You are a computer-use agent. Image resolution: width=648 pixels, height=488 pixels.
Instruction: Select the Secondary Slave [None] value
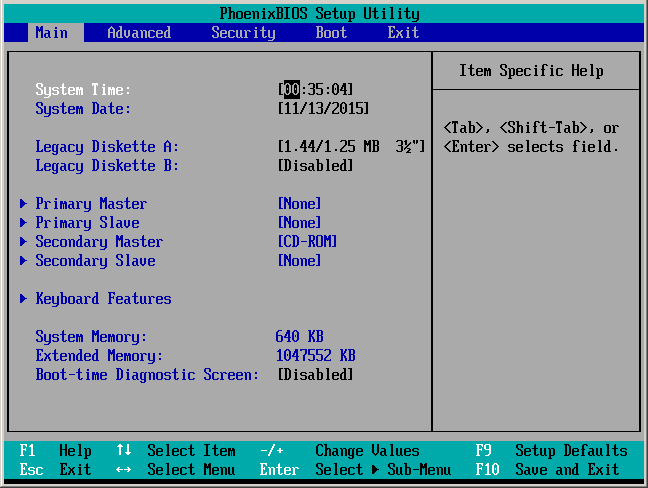tap(299, 260)
